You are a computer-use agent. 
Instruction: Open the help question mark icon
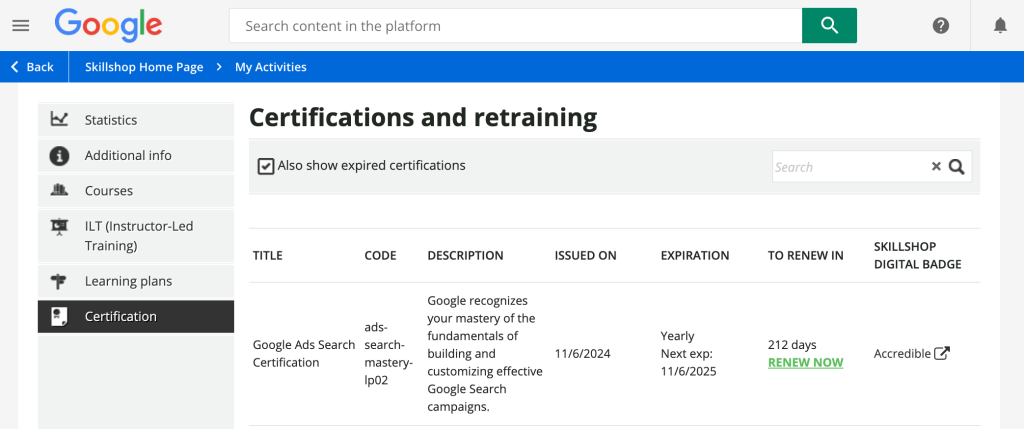[x=940, y=25]
